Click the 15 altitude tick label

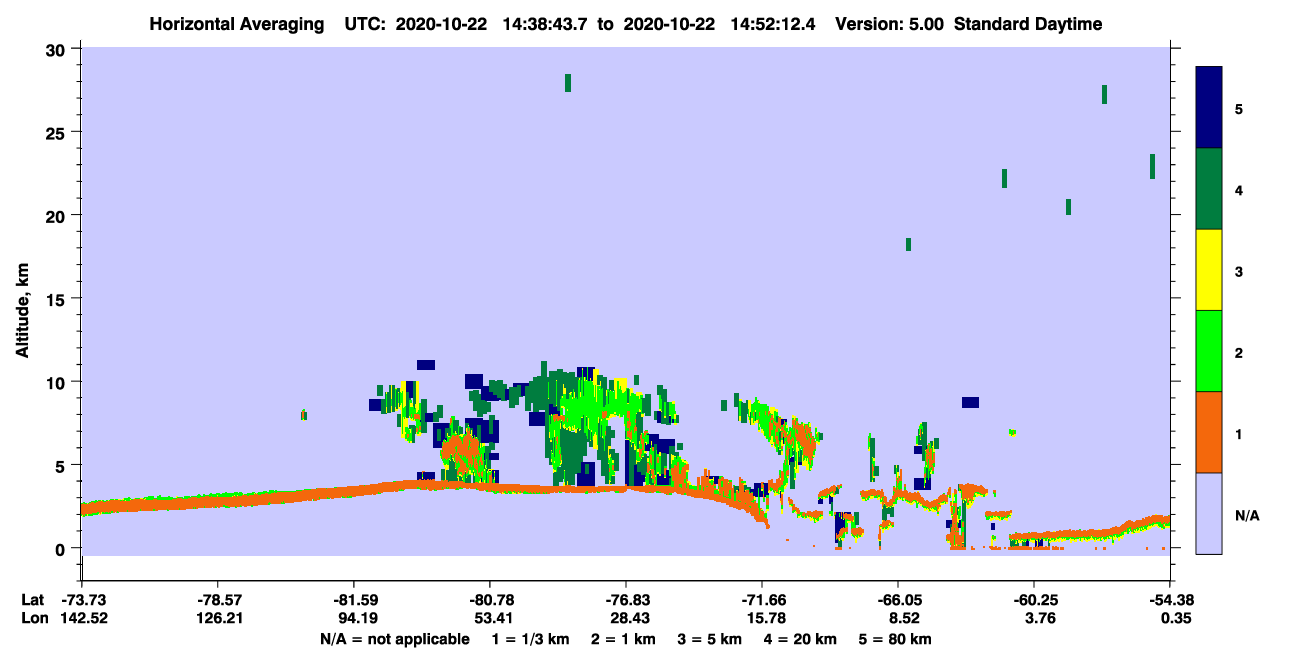click(57, 299)
